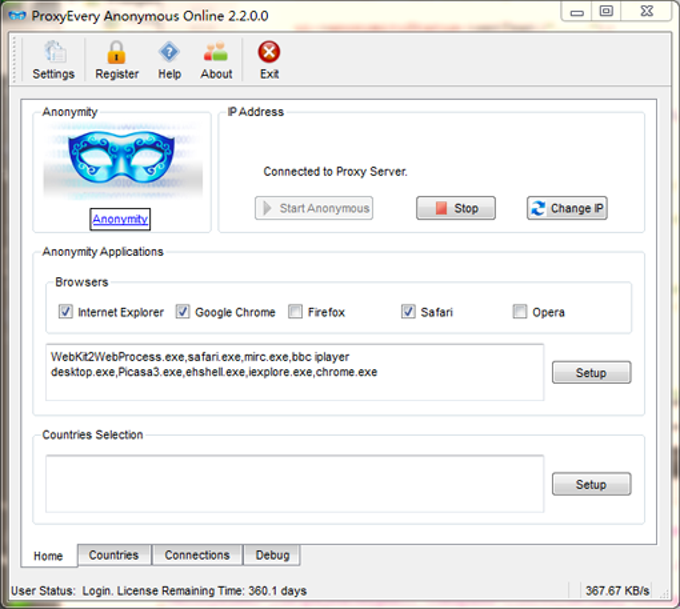Maximize the ProxyEvery window

(606, 12)
